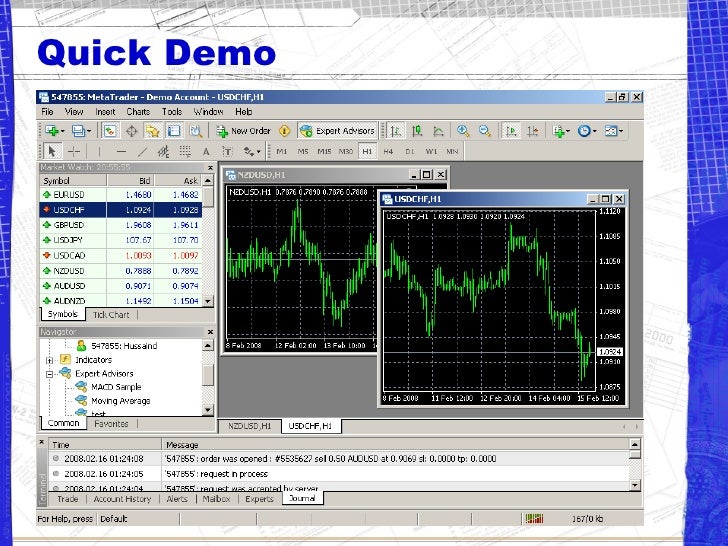The width and height of the screenshot is (728, 546).
Task: Expand the Indicators tree node
Action: tap(49, 360)
